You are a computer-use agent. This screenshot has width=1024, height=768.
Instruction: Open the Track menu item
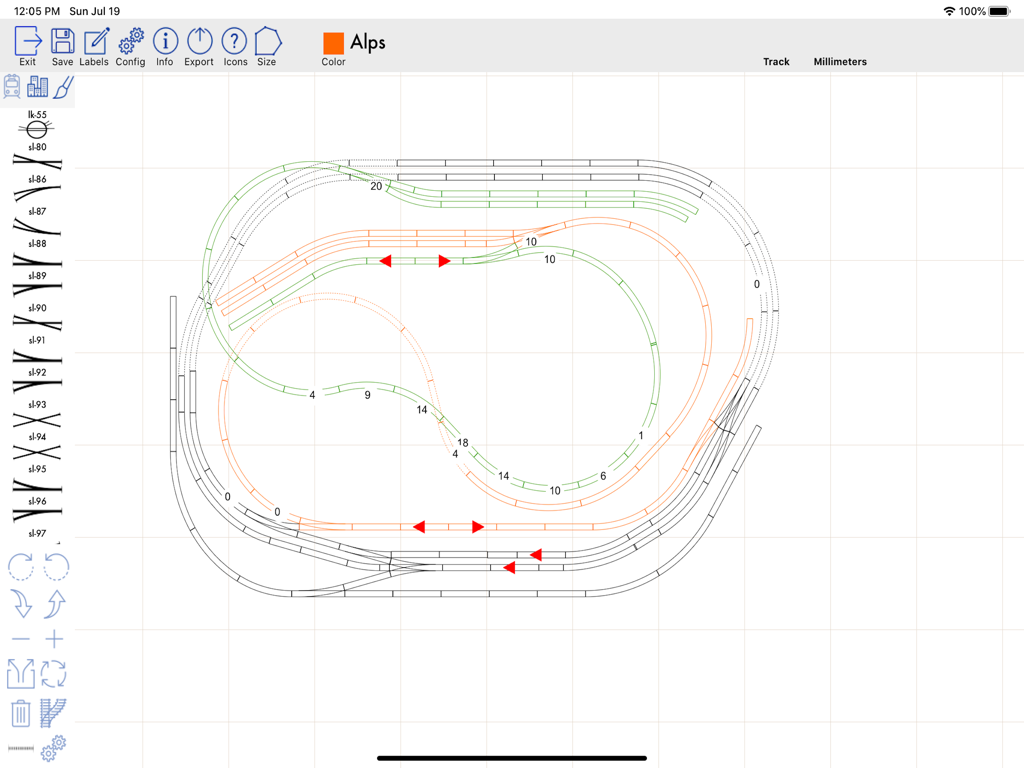(x=776, y=61)
